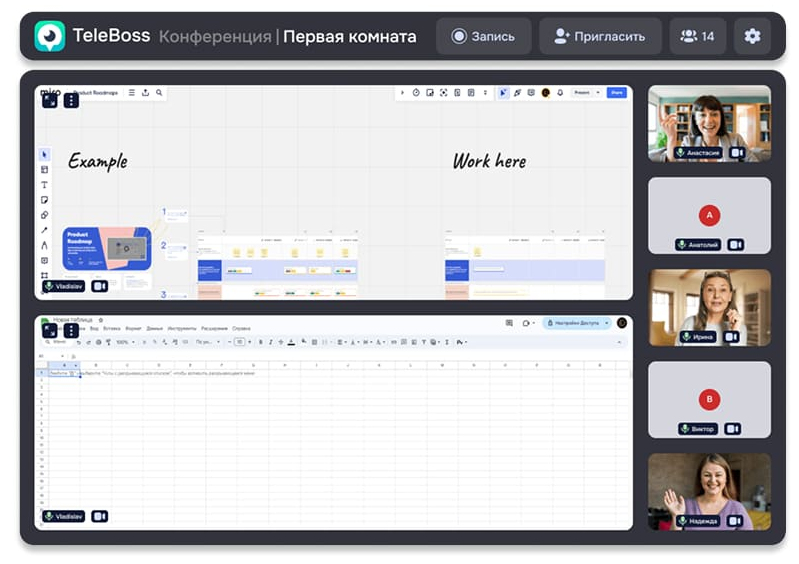Toggle Анастасия's camera icon
Viewport: 799px width, 564px height.
point(737,153)
